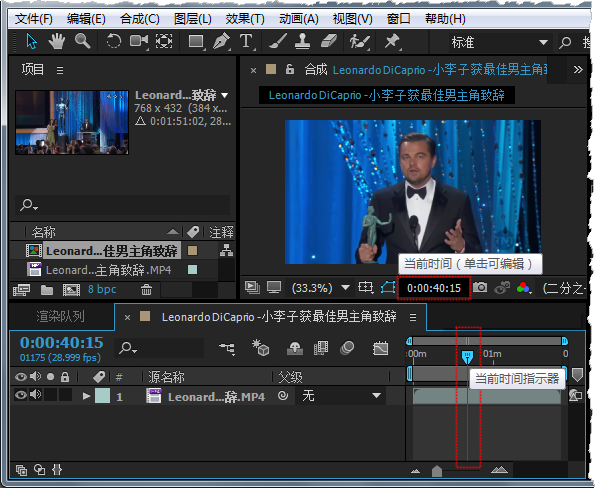The height and width of the screenshot is (488, 595).
Task: Open the 项目 panel menu icon
Action: [x=60, y=70]
